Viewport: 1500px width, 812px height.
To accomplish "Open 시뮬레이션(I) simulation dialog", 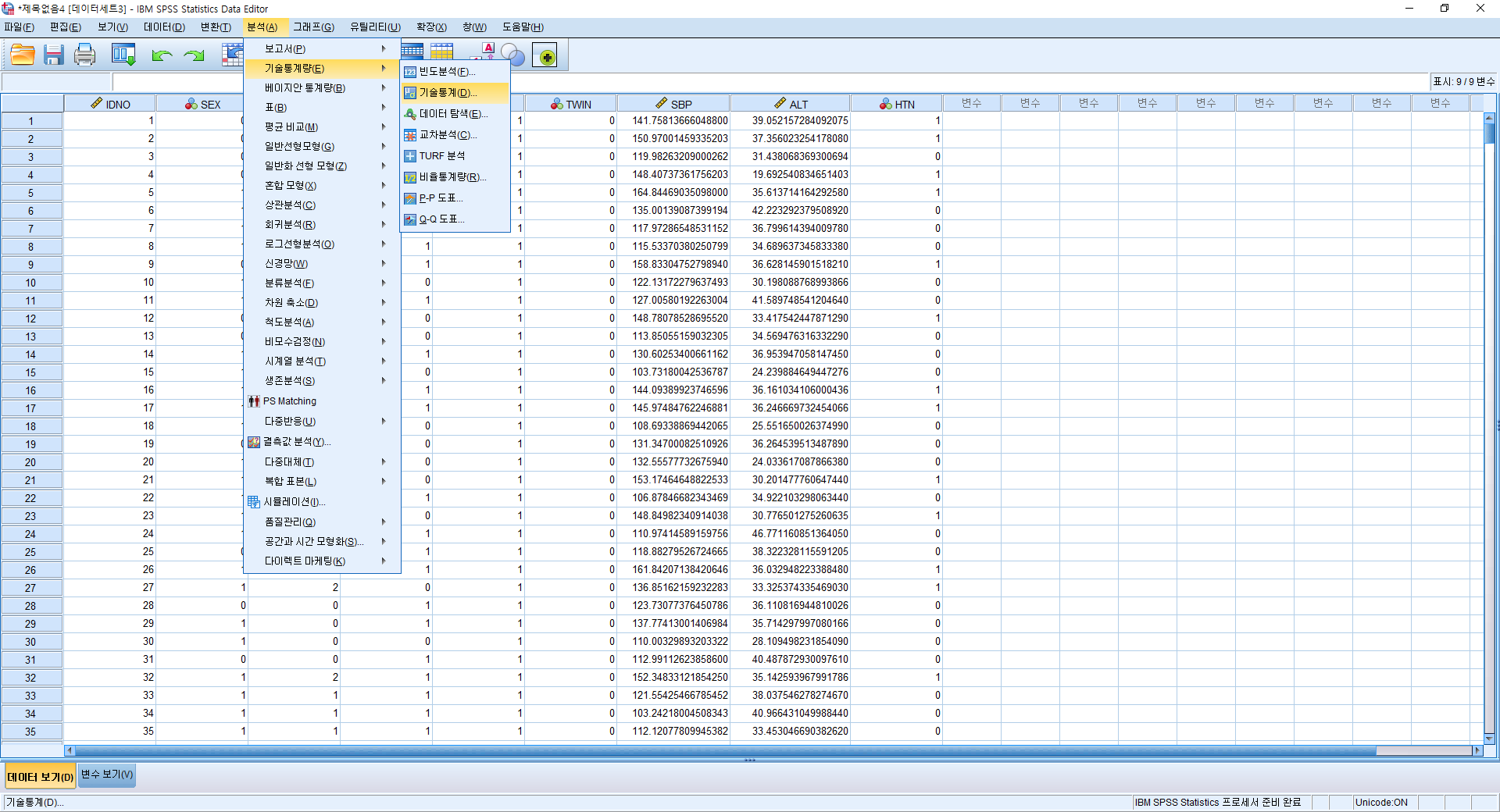I will click(322, 501).
